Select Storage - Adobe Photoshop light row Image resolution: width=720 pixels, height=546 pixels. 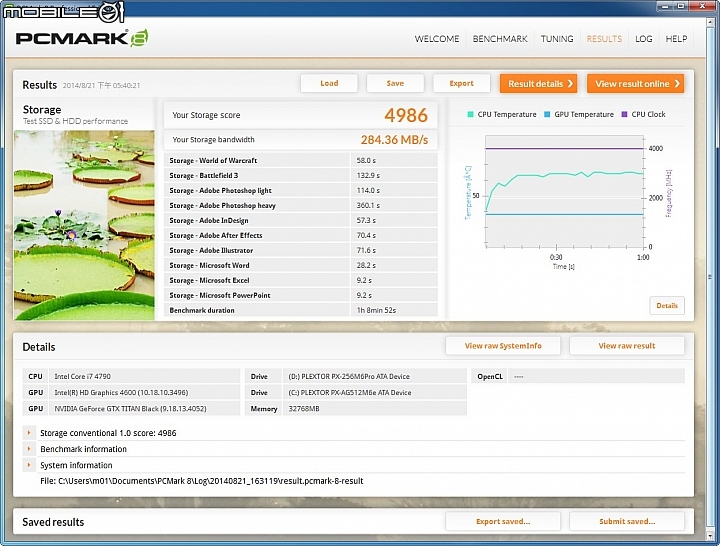[301, 191]
